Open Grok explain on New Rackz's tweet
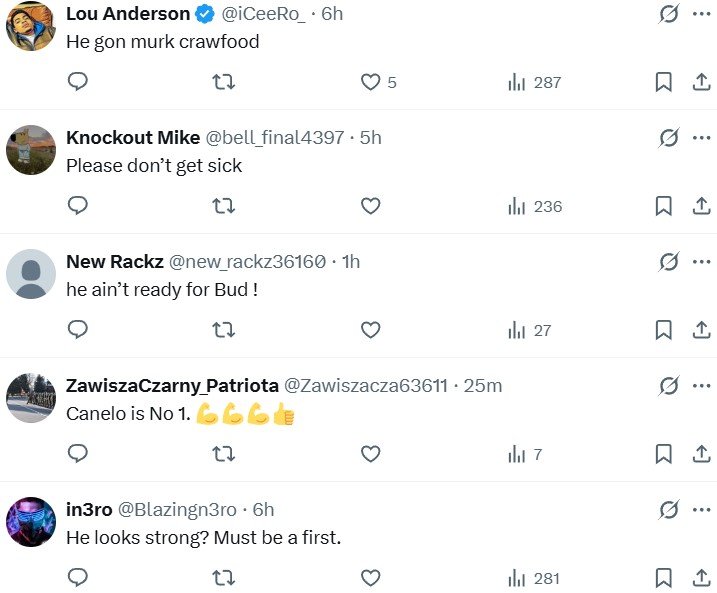This screenshot has width=717, height=593. point(669,262)
